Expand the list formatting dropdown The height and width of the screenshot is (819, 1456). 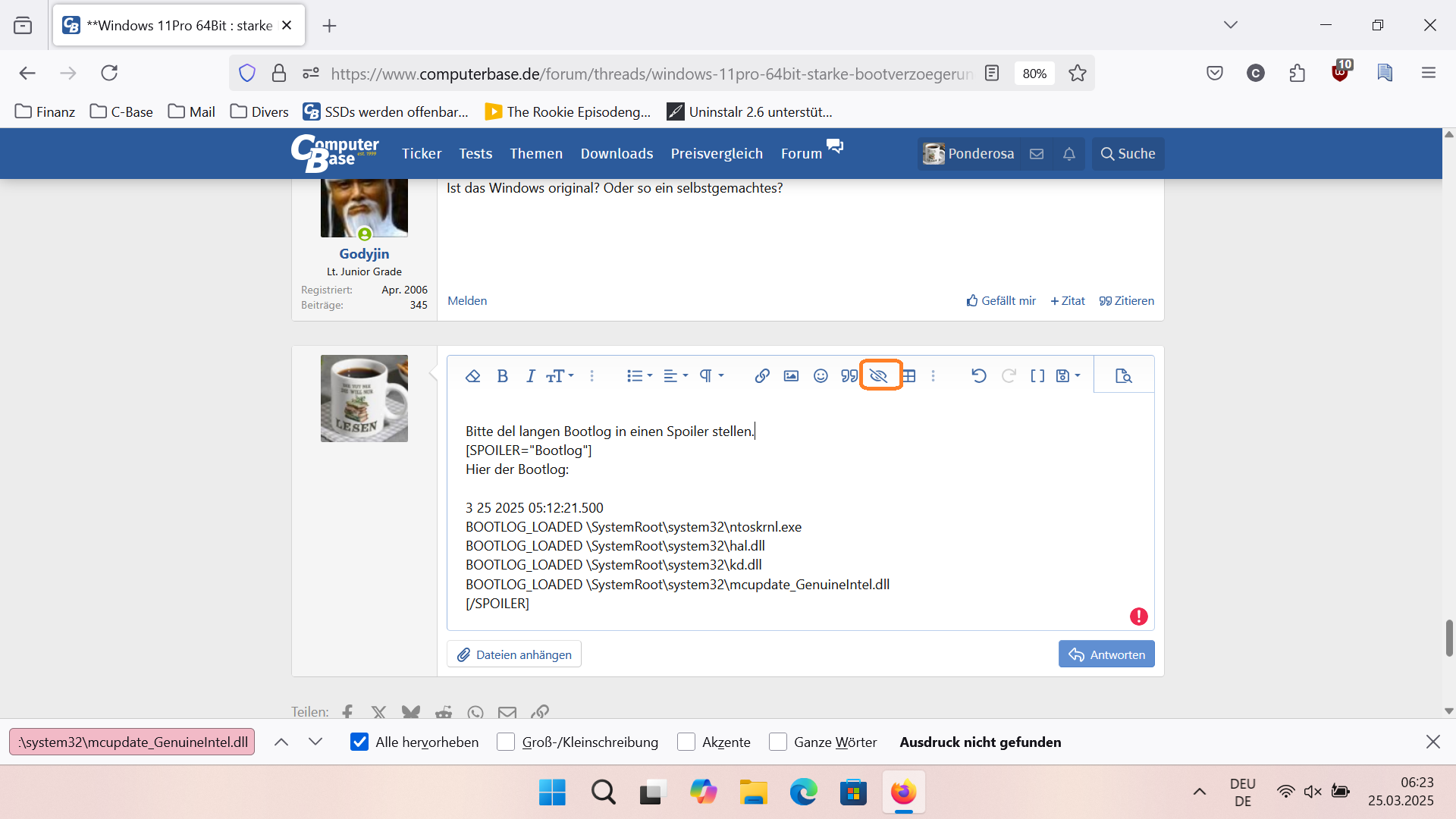point(639,376)
